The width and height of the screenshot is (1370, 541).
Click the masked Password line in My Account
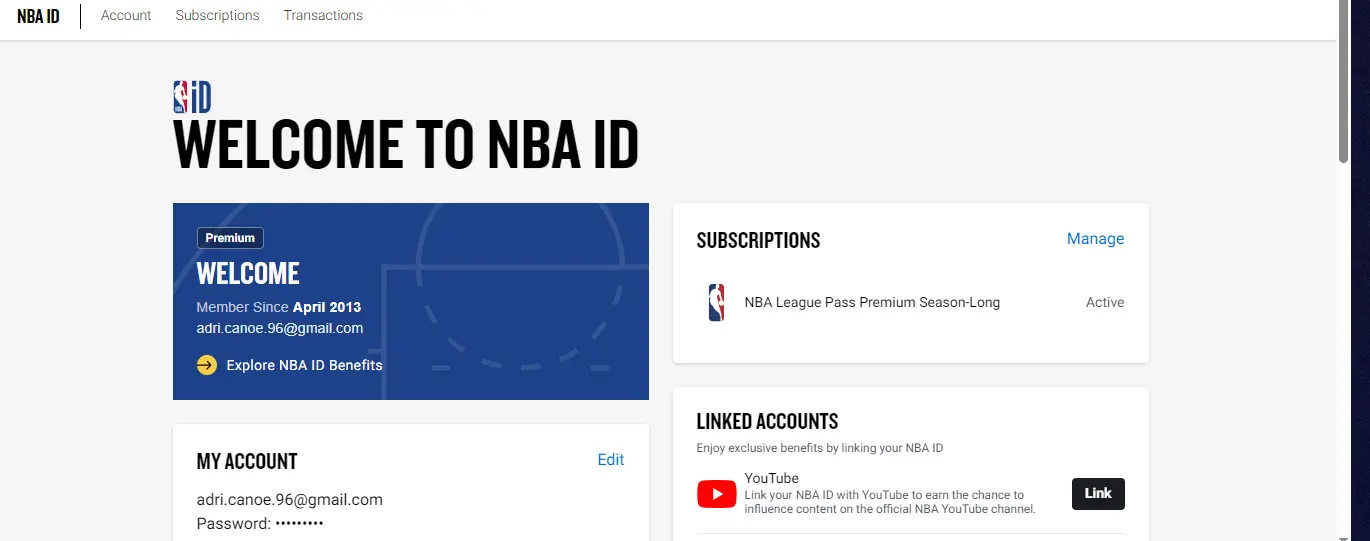click(x=260, y=523)
